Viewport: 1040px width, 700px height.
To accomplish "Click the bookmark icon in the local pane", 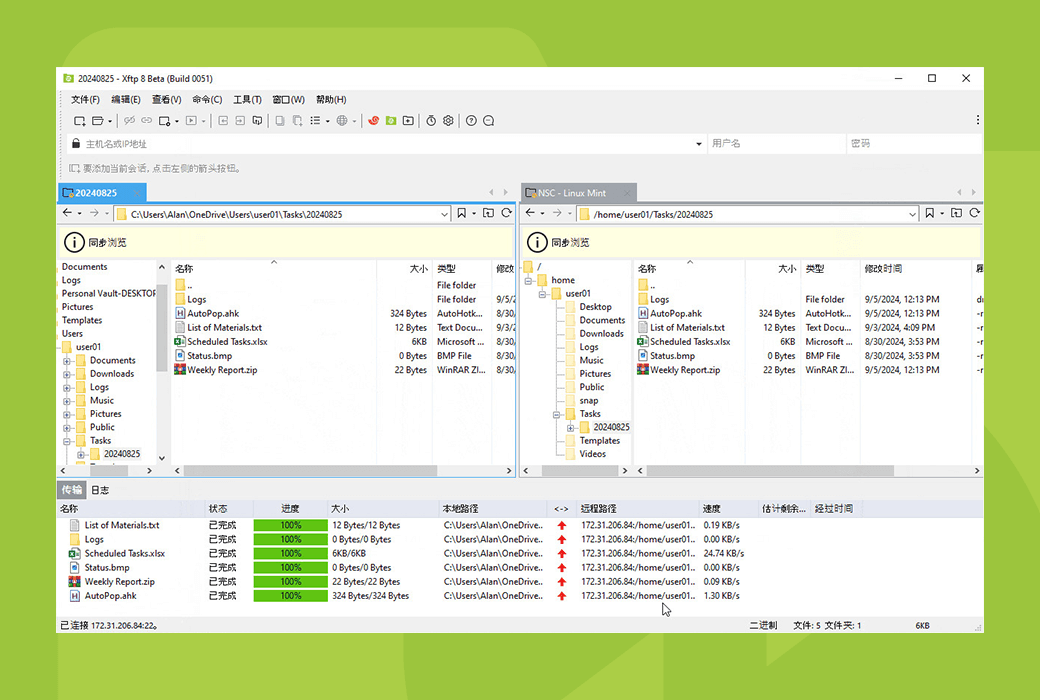I will pyautogui.click(x=462, y=213).
